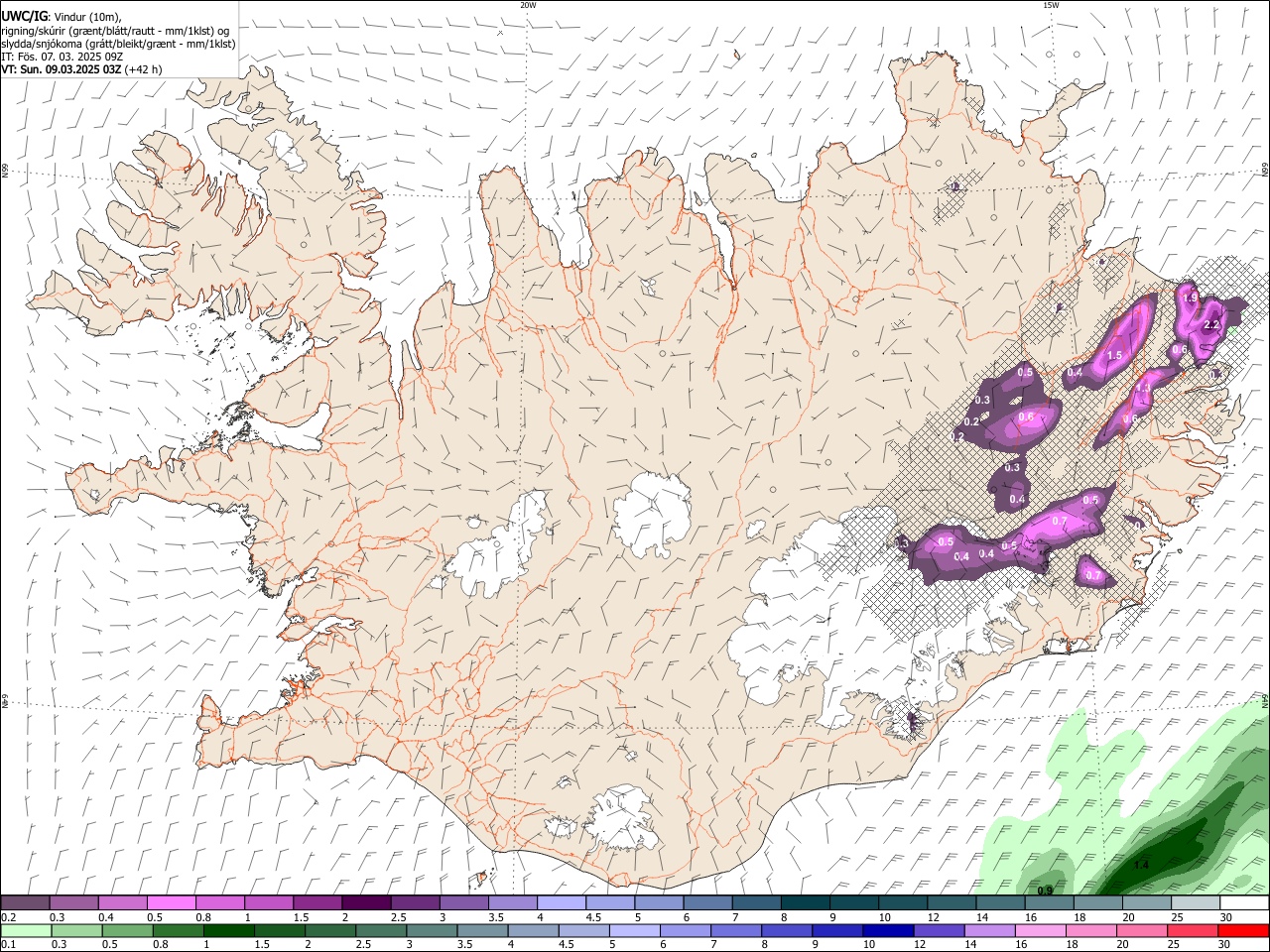1270x952 pixels.
Task: Click the '0.1' label in the rain legend row
Action: tap(8, 944)
